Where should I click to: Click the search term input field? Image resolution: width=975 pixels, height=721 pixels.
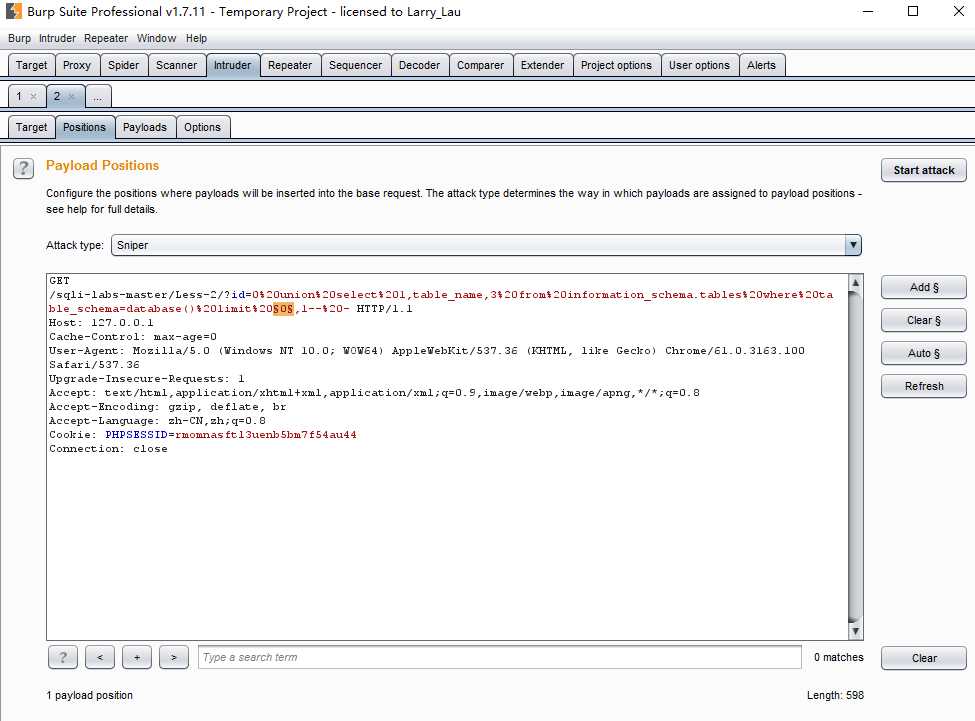pos(500,657)
